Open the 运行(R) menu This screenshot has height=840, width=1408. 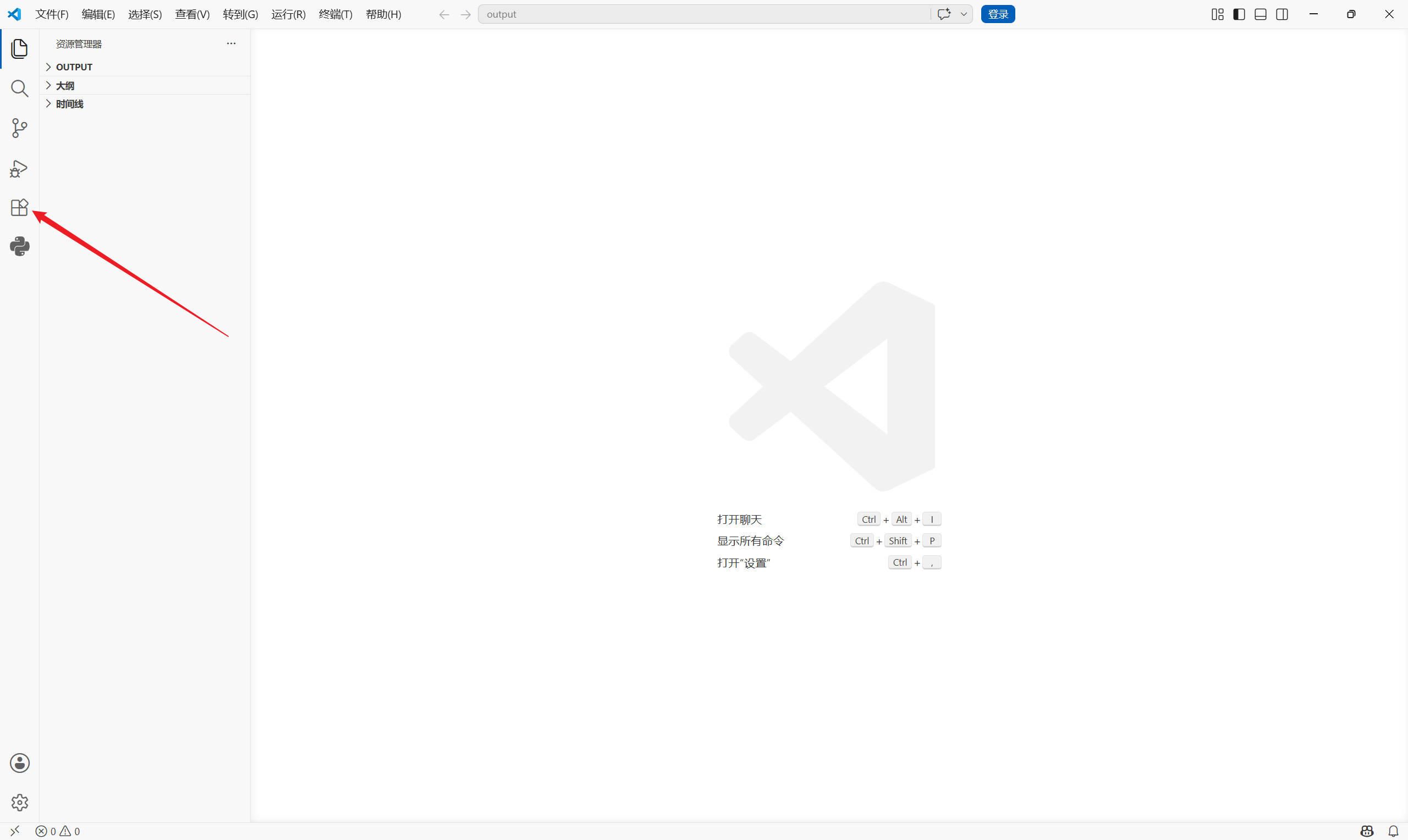288,14
